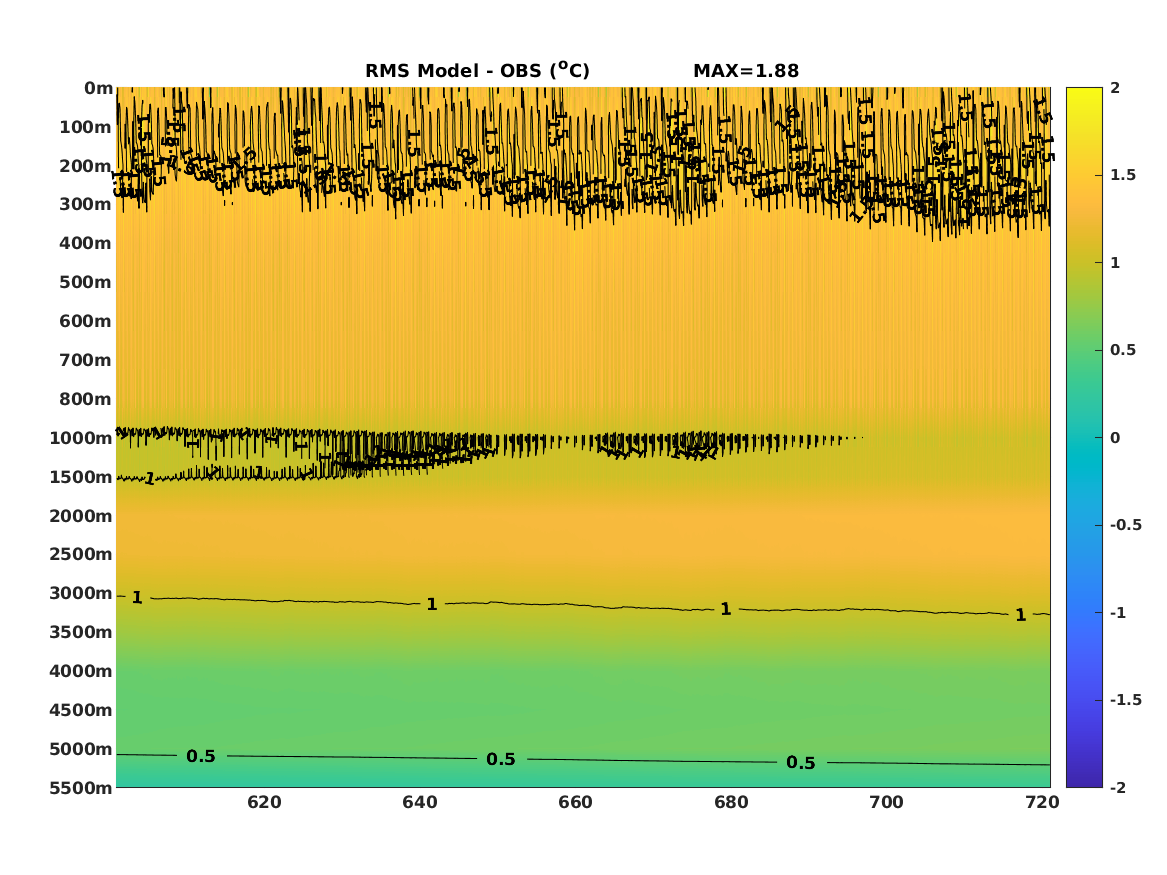Click the '100m' depth axis label
Viewport: 1167px width, 875px height.
[x=86, y=127]
